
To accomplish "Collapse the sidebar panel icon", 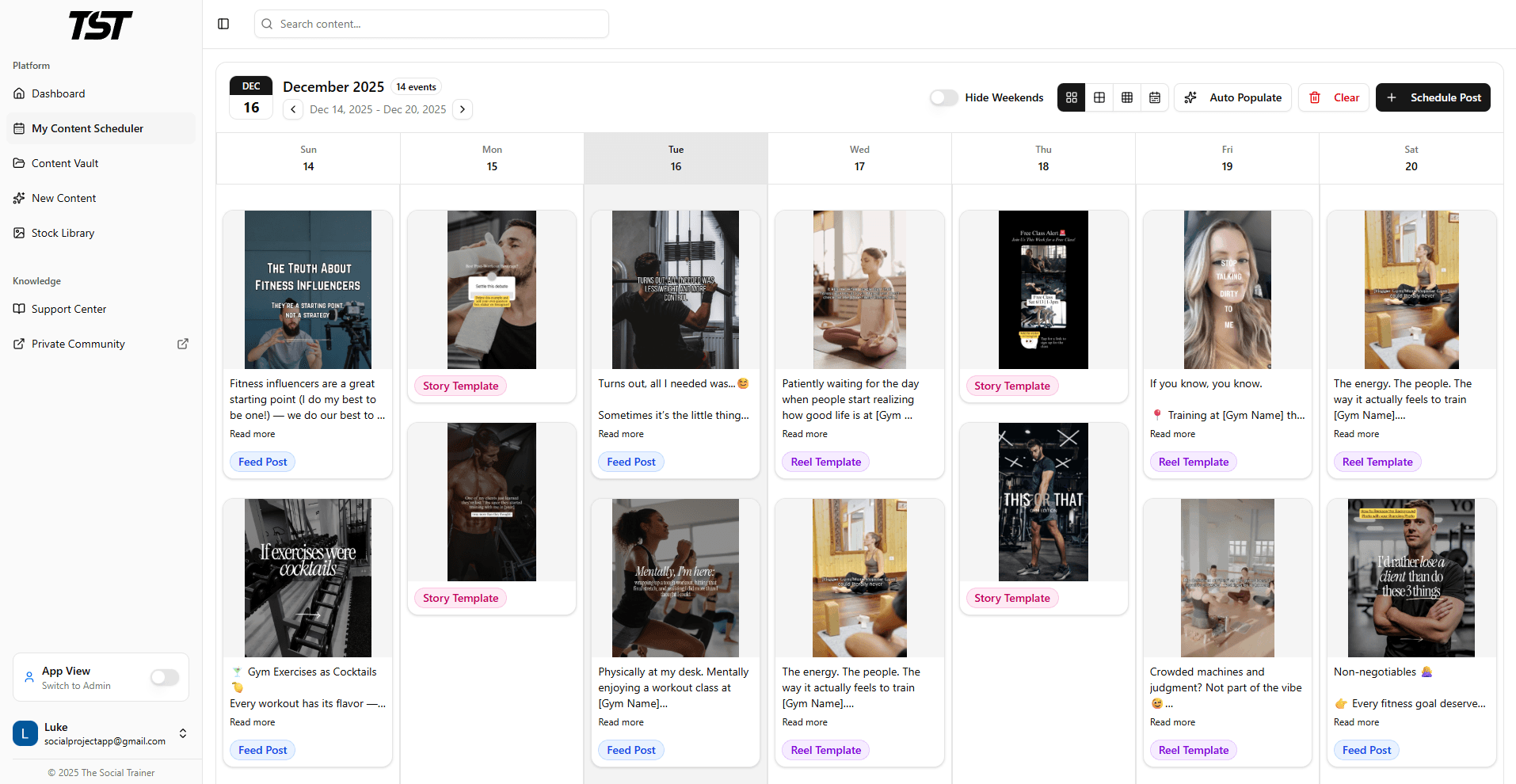I will click(223, 24).
